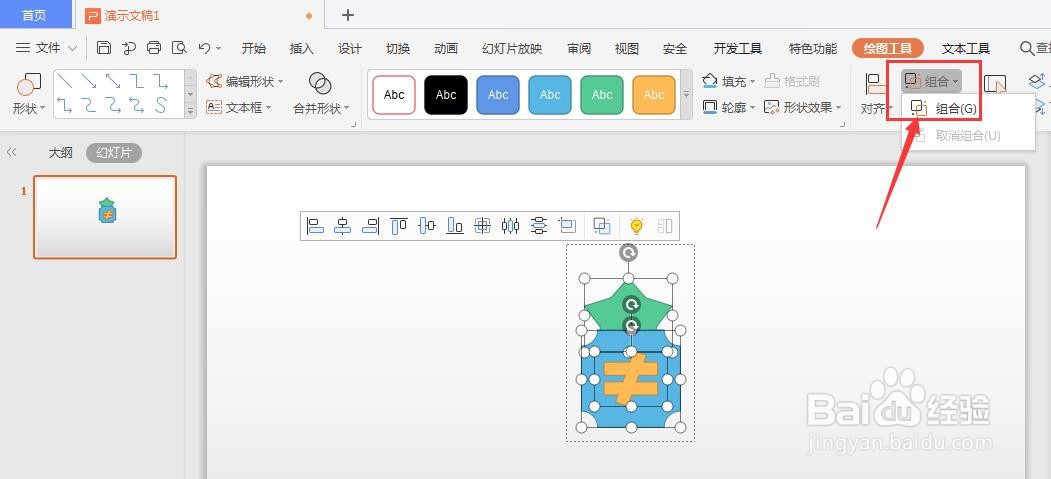Open the 审阅 ribbon tab
1051x479 pixels.
point(578,48)
